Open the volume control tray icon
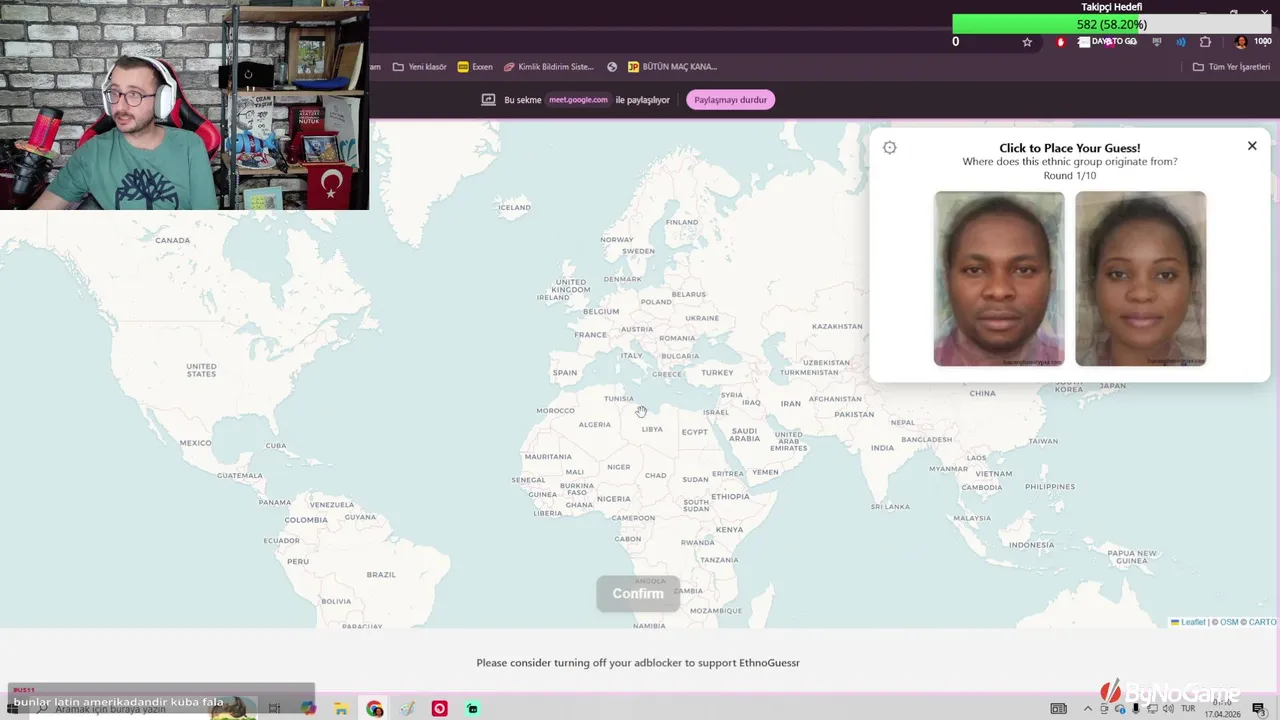This screenshot has width=1280, height=720. (x=1167, y=709)
